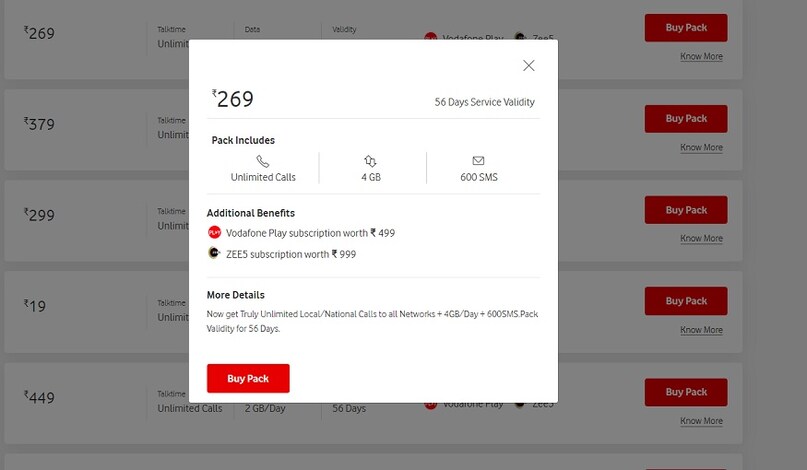
Task: Click the data arrows icon above 4 GB
Action: click(x=371, y=161)
